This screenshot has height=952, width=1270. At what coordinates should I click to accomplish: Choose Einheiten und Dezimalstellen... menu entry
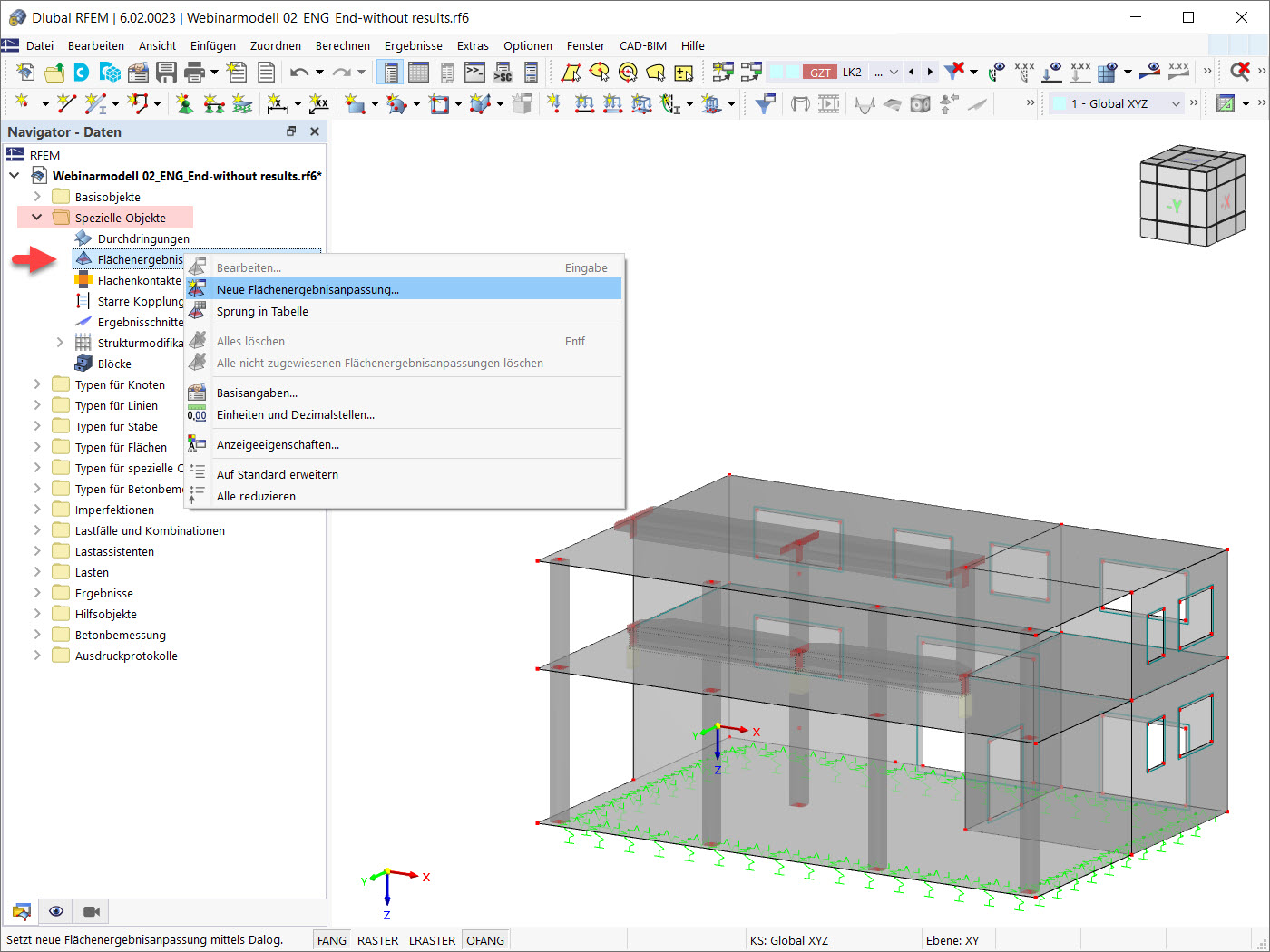(x=404, y=414)
